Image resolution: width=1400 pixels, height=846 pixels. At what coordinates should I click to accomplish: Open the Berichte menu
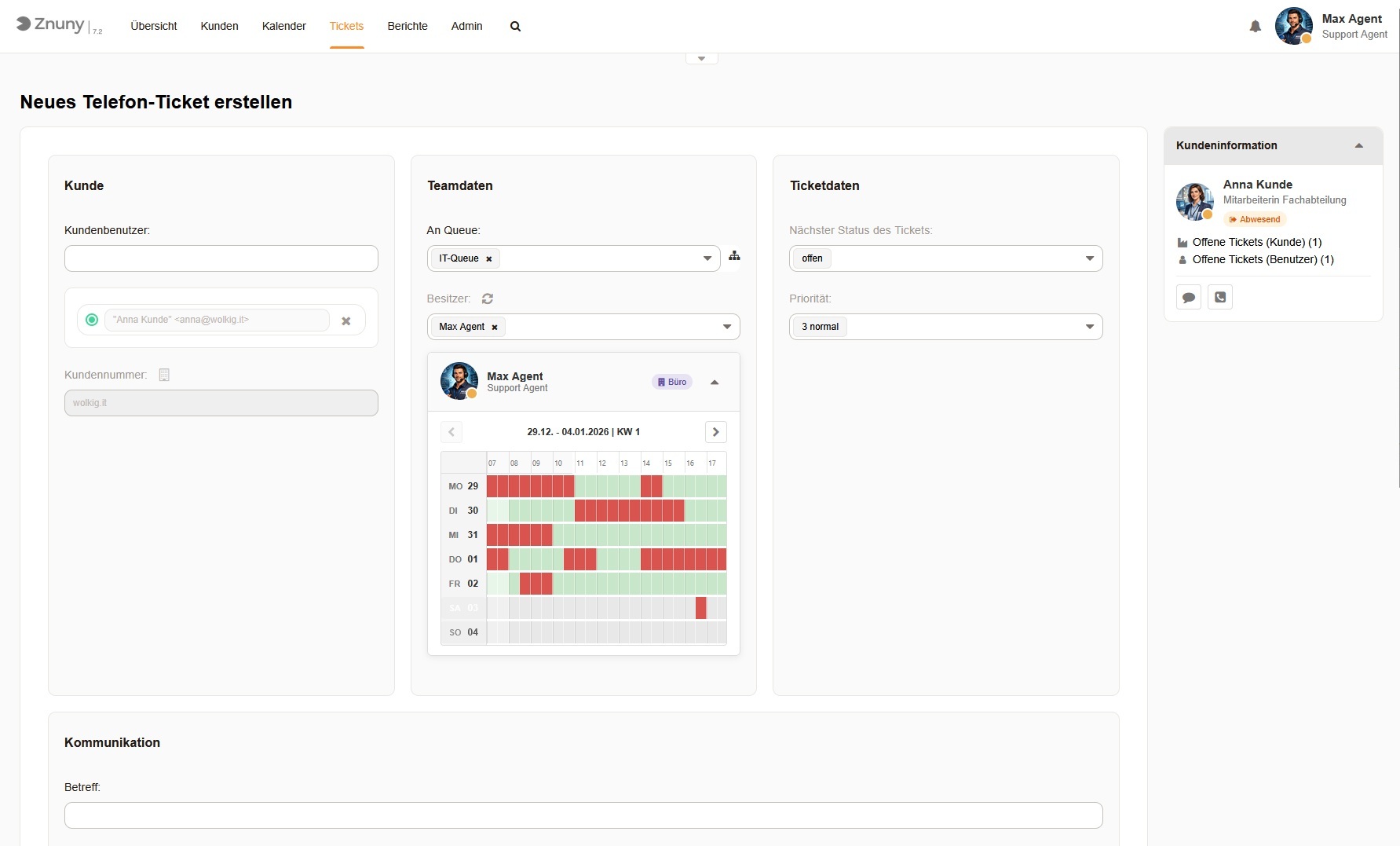tap(407, 27)
